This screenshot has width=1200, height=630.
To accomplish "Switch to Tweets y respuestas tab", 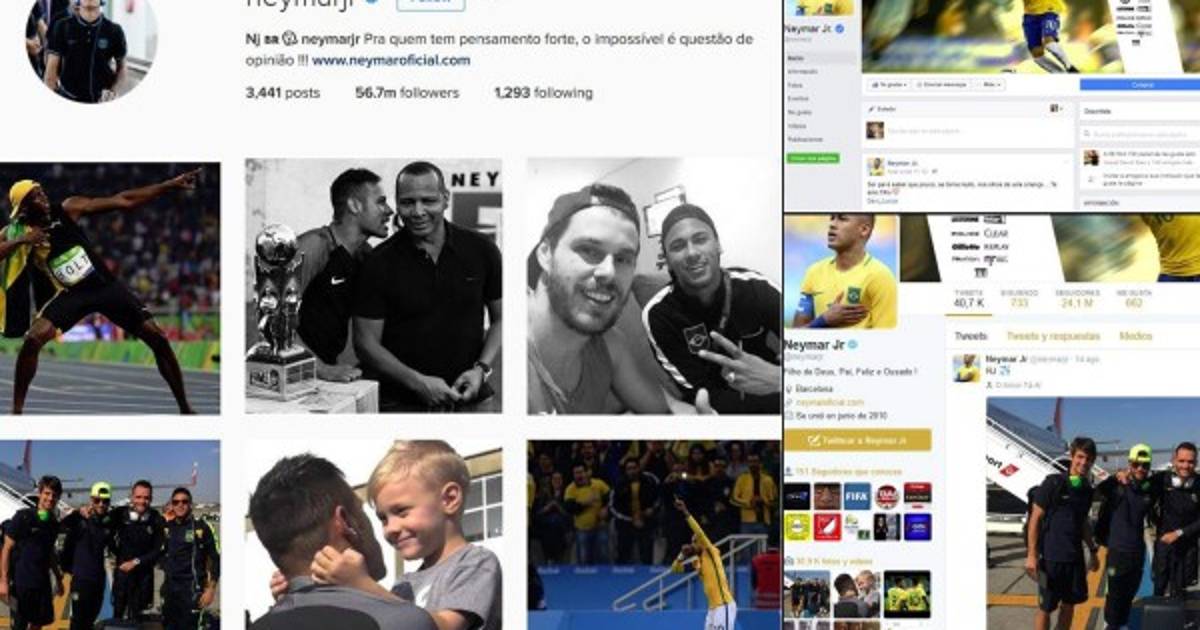I will click(x=1053, y=336).
